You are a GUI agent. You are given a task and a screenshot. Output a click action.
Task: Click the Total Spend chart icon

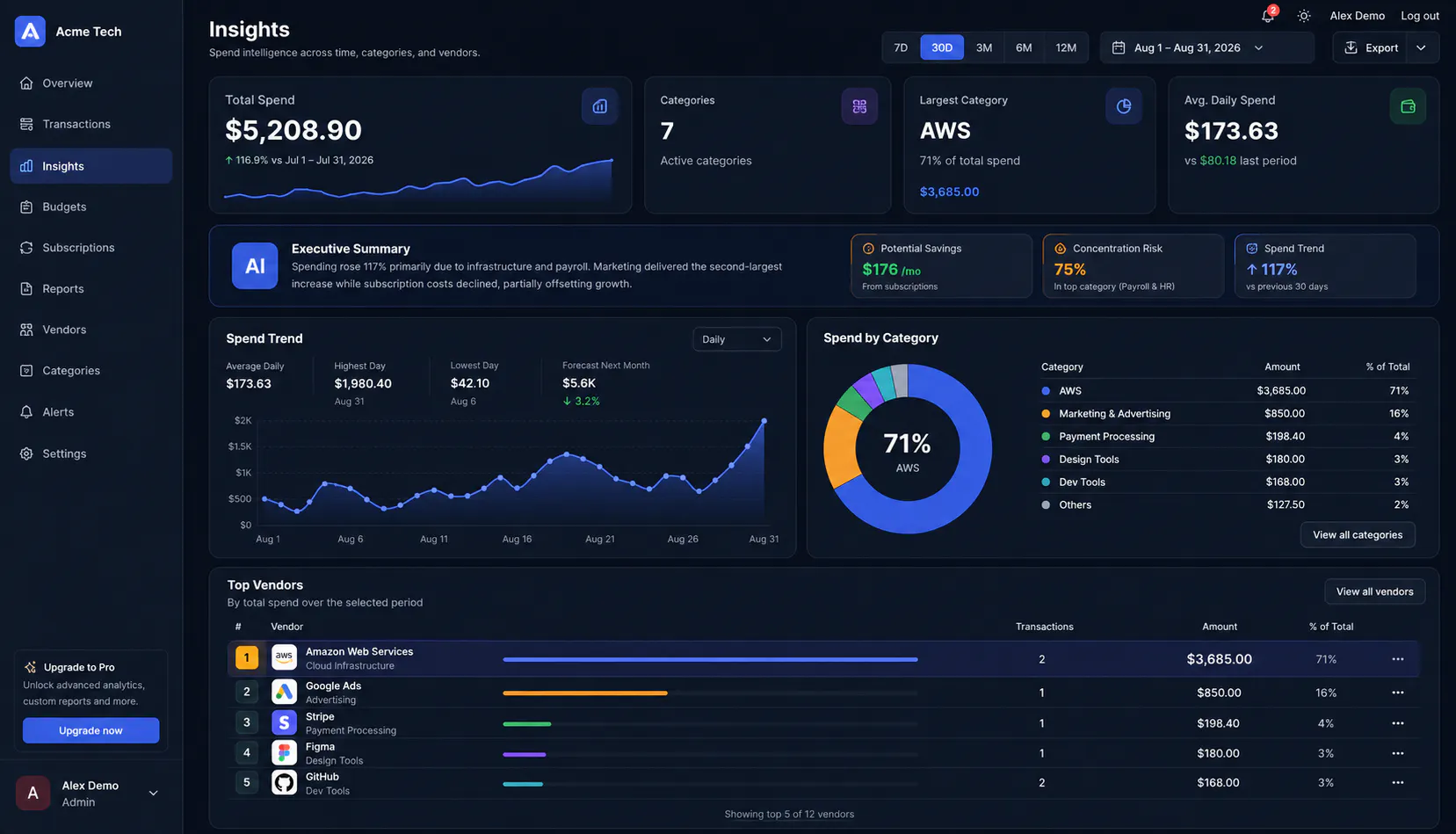click(599, 106)
